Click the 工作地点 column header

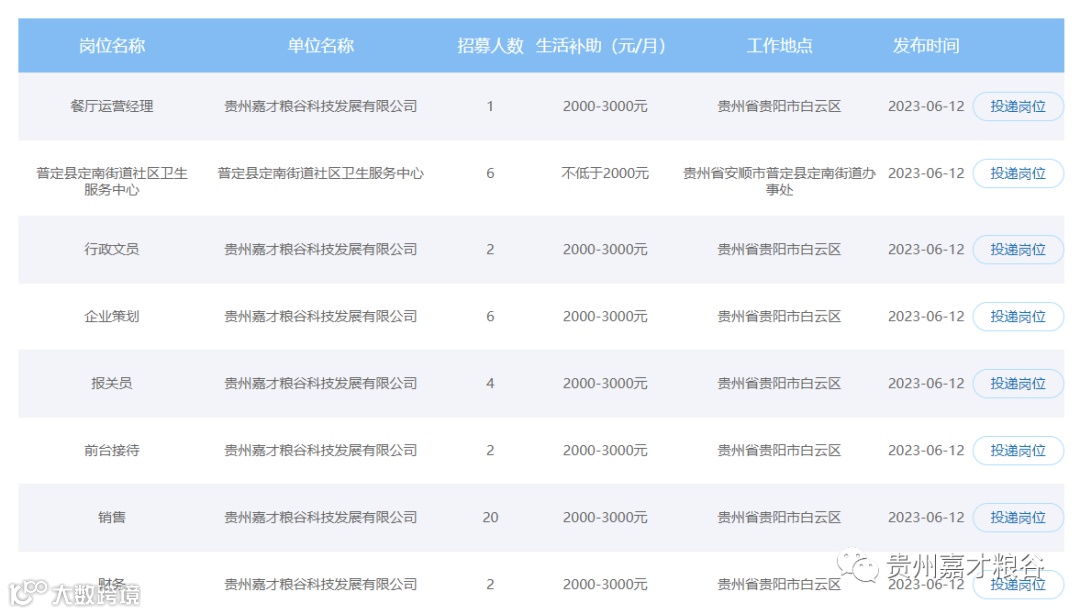(x=780, y=46)
